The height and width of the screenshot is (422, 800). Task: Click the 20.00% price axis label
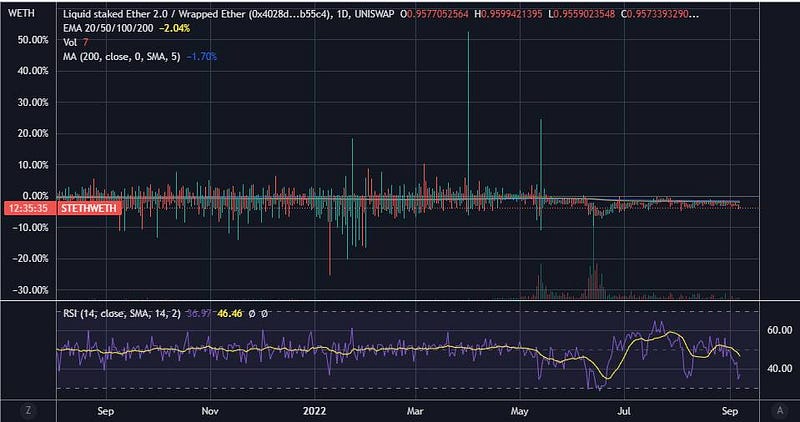click(x=33, y=134)
